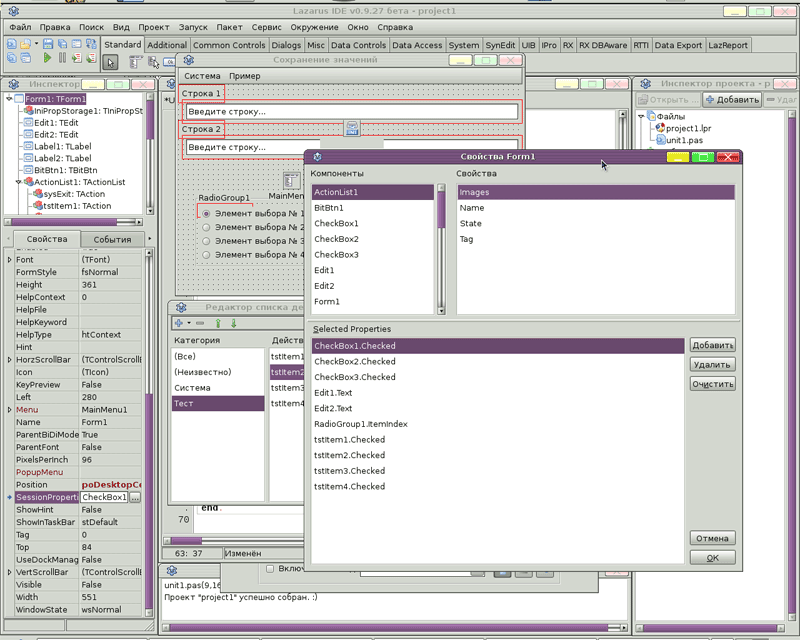The height and width of the screenshot is (640, 800).
Task: Click the blue plus add-action icon
Action: click(180, 323)
